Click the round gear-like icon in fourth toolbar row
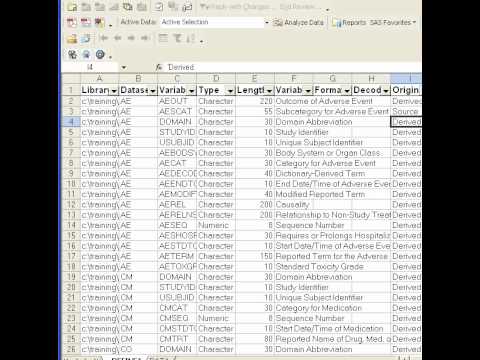The image size is (480, 360). (x=100, y=54)
